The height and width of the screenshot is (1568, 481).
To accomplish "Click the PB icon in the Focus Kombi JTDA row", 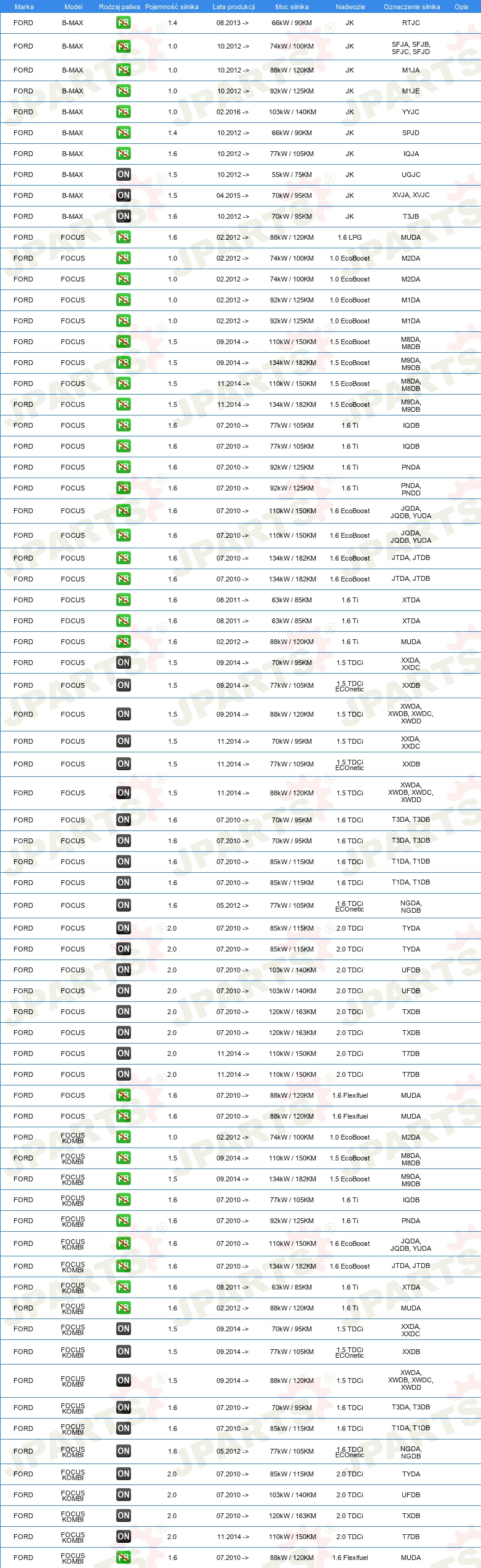I will pyautogui.click(x=123, y=1266).
